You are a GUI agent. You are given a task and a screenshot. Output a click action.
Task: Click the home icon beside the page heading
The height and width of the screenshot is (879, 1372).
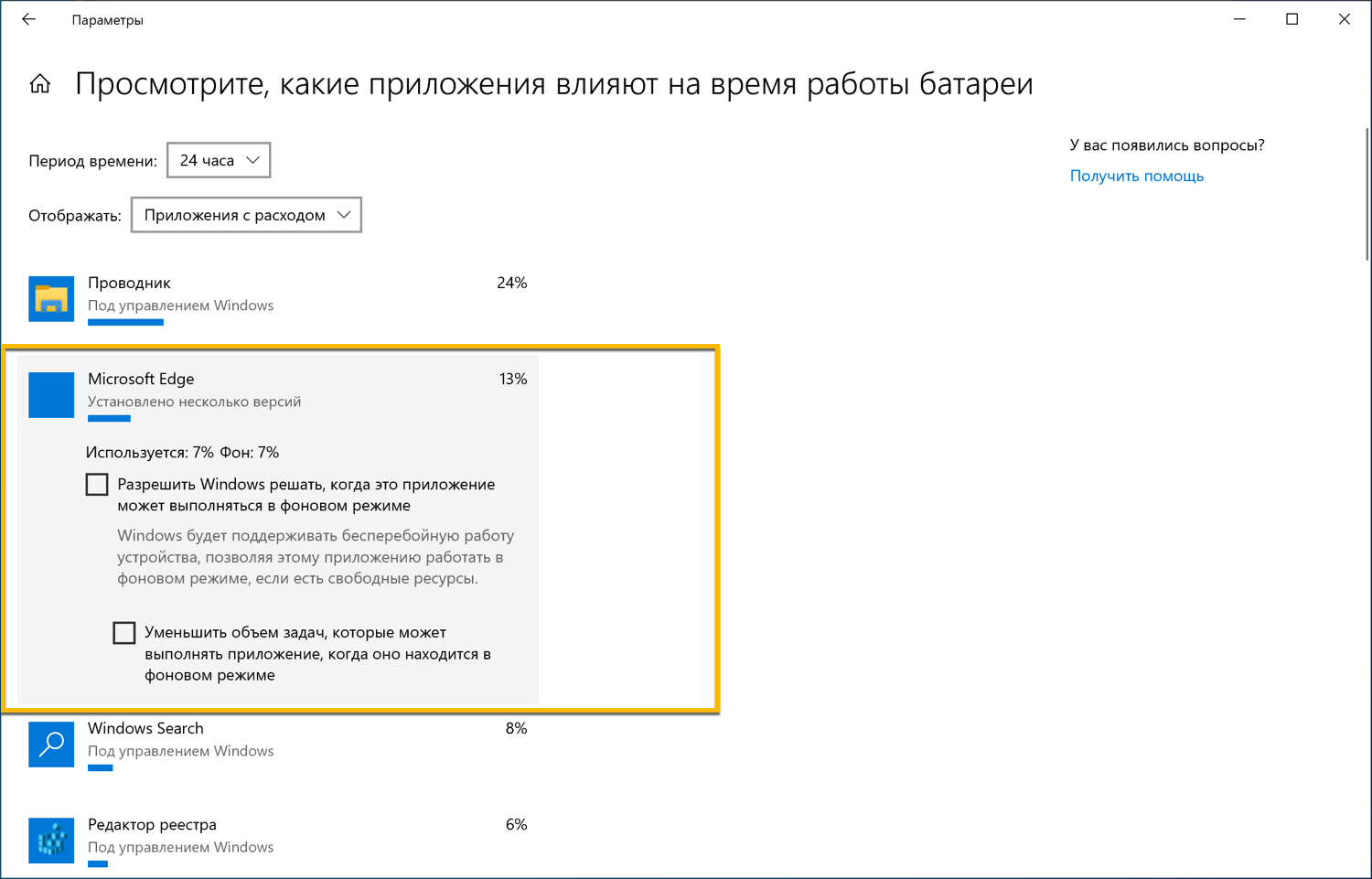tap(40, 83)
